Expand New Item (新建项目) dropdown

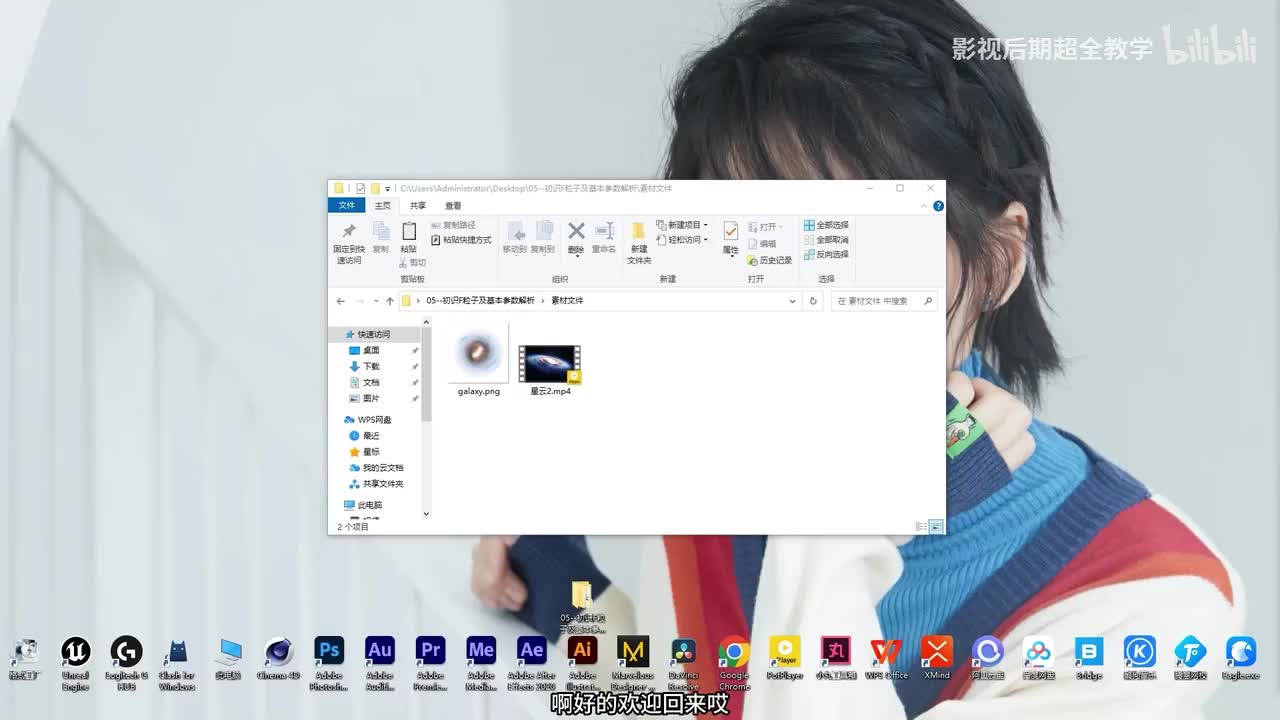point(683,225)
